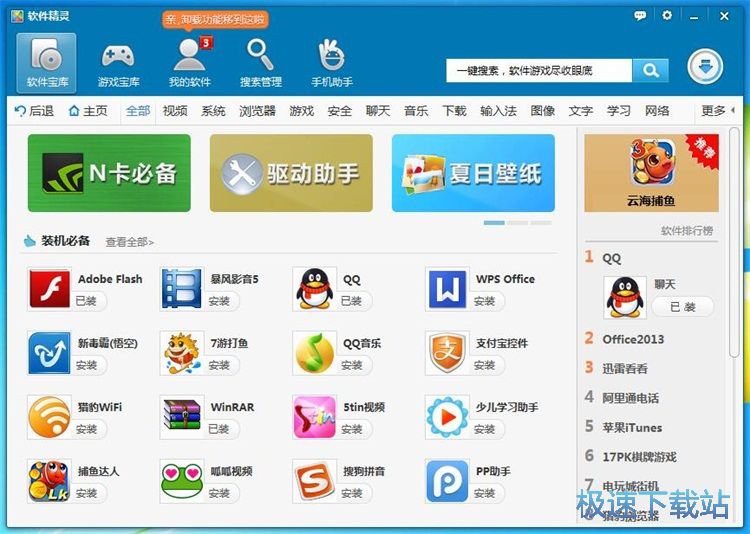Install QQ音乐 with its 安装 button

(x=352, y=365)
